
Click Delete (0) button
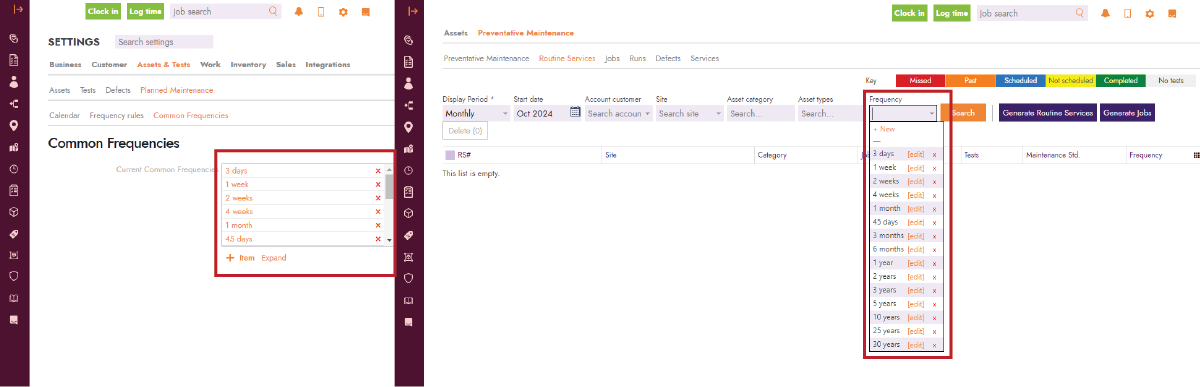tap(465, 131)
